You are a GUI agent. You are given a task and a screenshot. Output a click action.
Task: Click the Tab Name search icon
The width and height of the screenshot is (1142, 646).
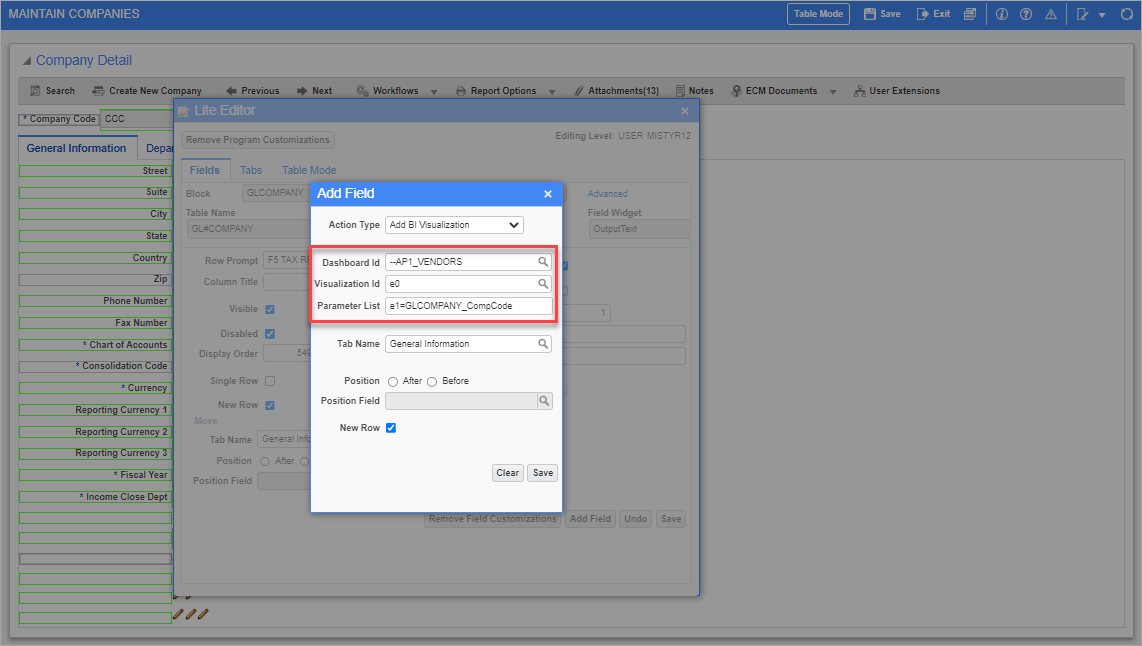click(543, 344)
